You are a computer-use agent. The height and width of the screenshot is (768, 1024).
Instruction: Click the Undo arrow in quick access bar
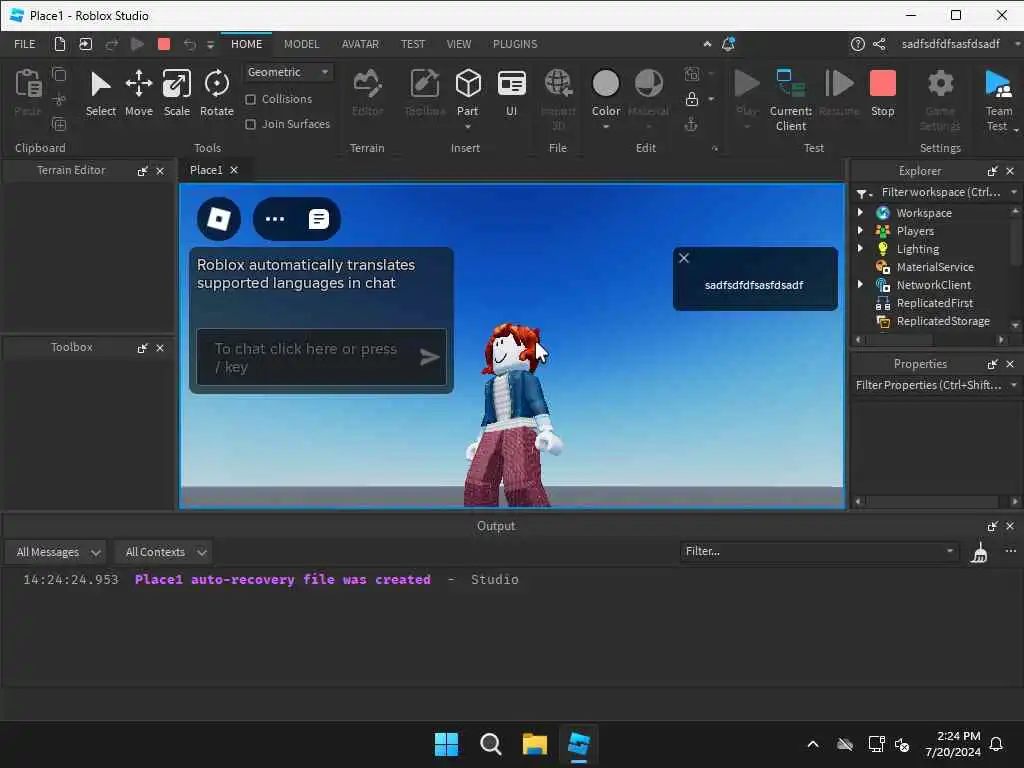tap(189, 44)
